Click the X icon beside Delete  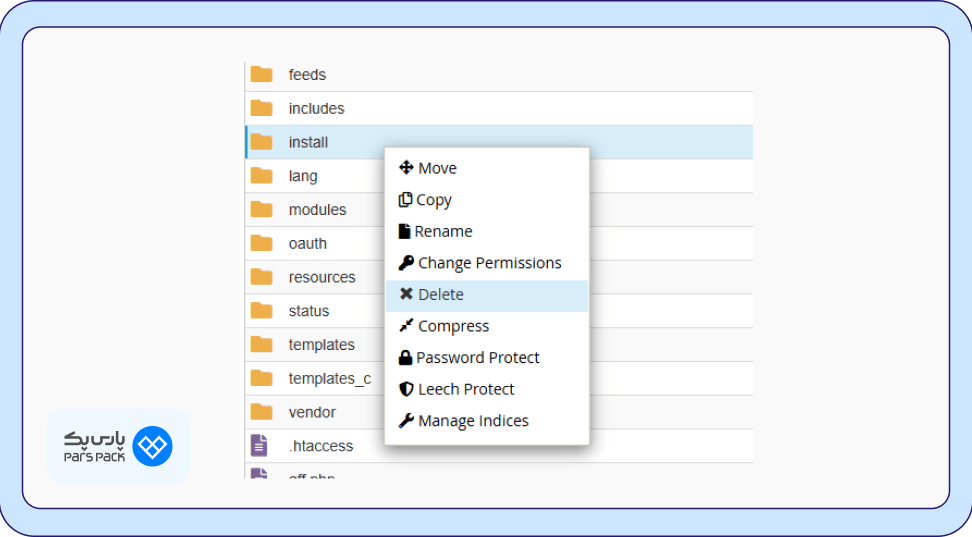coord(406,294)
